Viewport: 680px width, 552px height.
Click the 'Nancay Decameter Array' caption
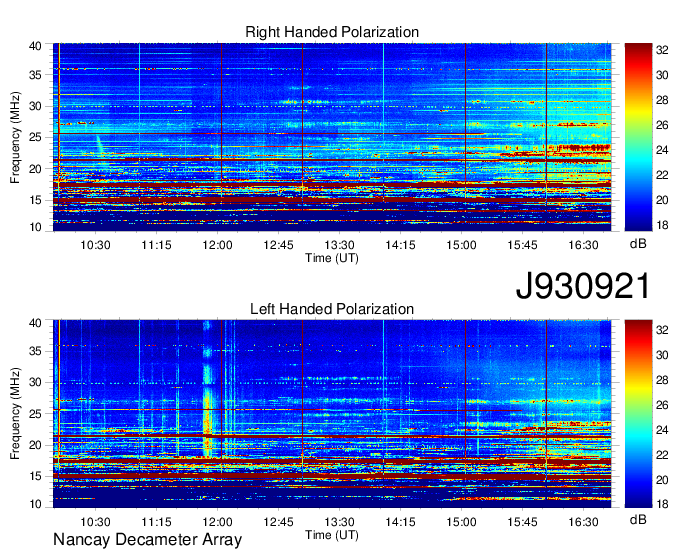[147, 539]
